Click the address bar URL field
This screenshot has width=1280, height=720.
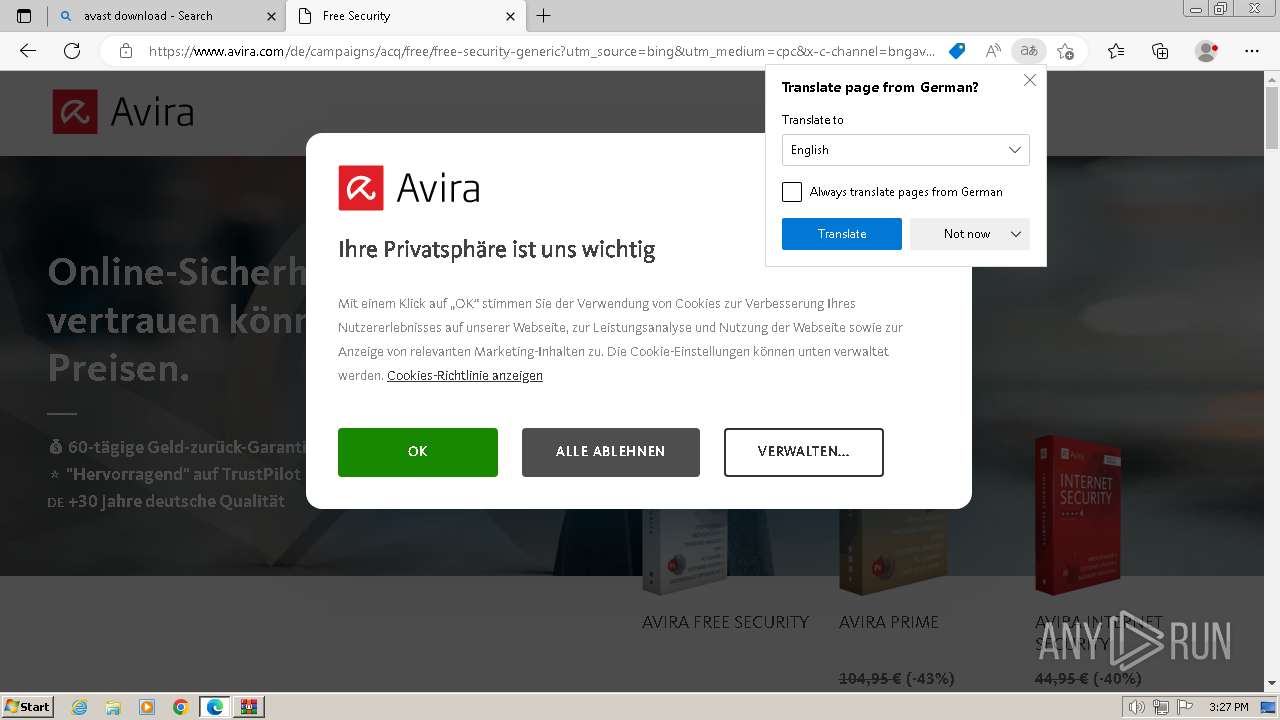pyautogui.click(x=540, y=51)
